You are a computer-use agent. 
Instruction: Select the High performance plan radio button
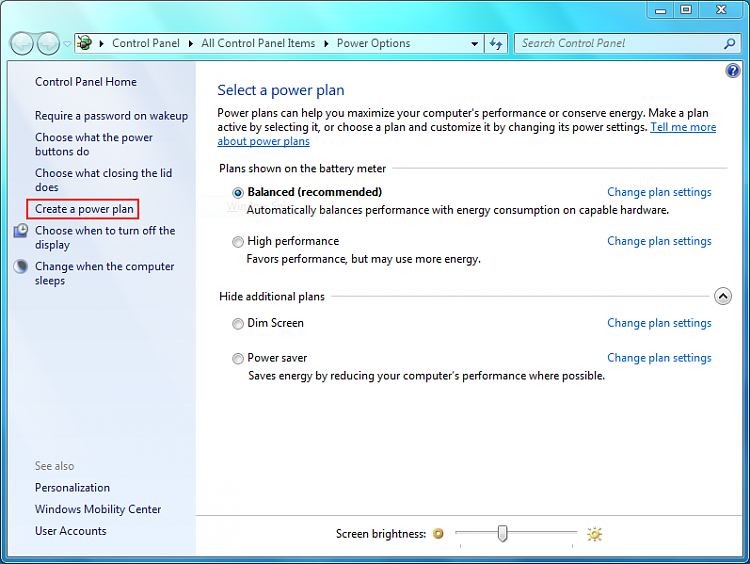point(238,242)
